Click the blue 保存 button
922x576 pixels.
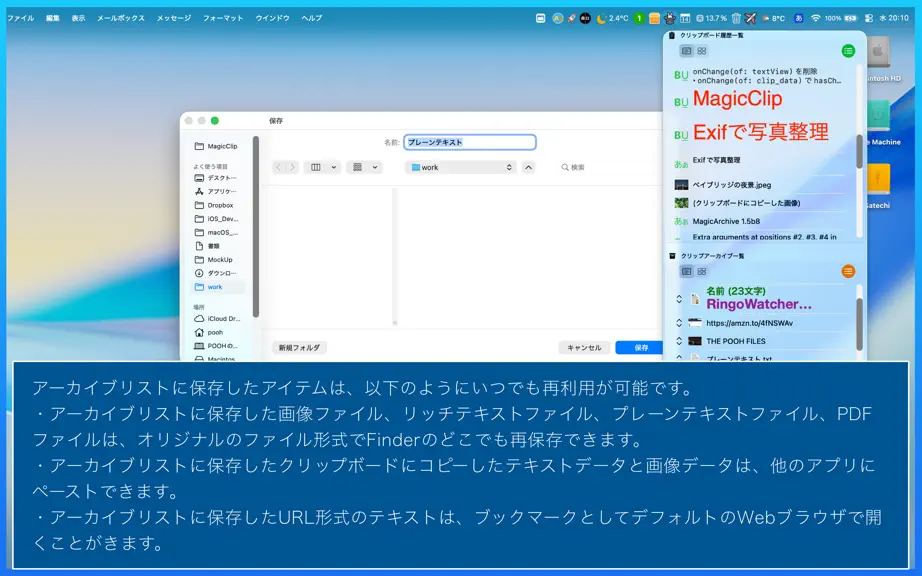(640, 348)
